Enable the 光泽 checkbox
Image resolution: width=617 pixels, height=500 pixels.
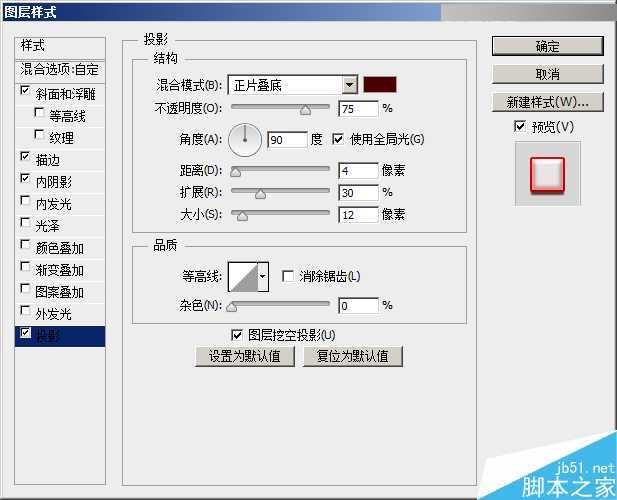click(25, 223)
